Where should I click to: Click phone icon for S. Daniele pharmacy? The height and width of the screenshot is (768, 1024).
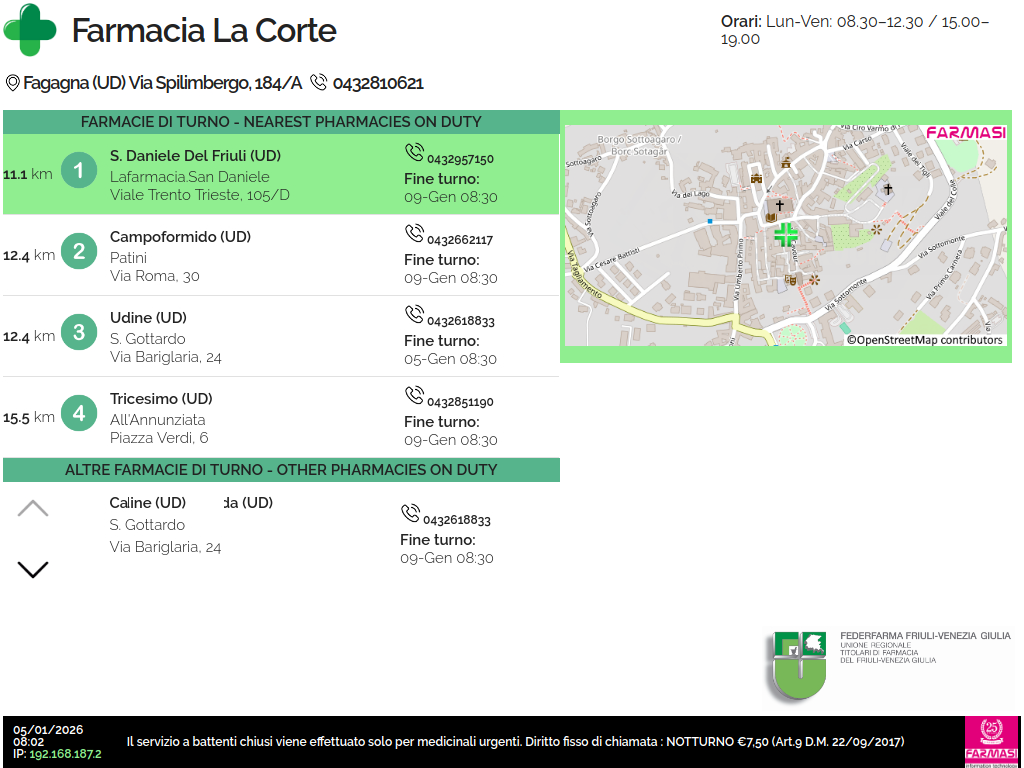click(x=414, y=153)
